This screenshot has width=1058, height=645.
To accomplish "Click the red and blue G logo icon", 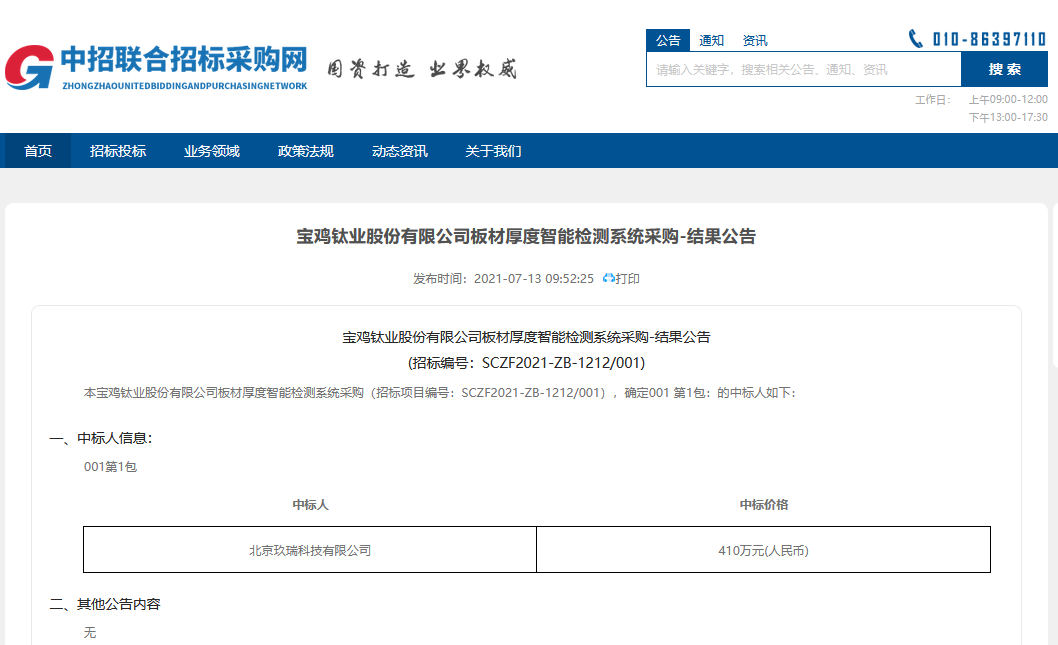I will (29, 67).
